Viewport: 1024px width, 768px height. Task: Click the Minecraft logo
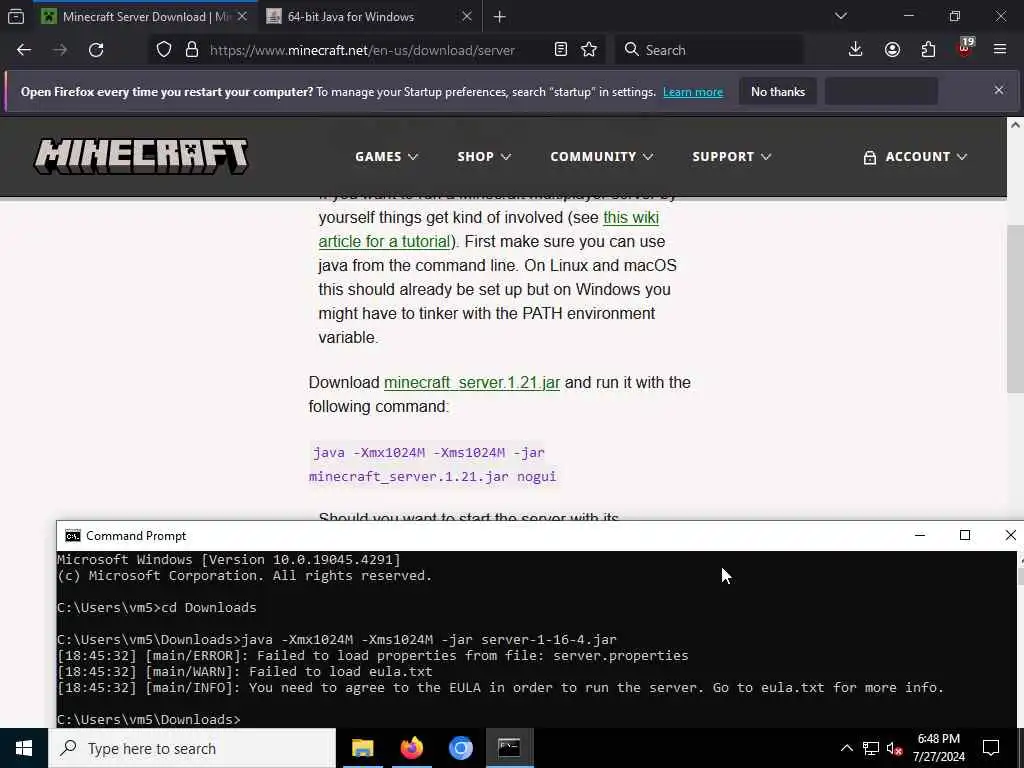[x=141, y=156]
